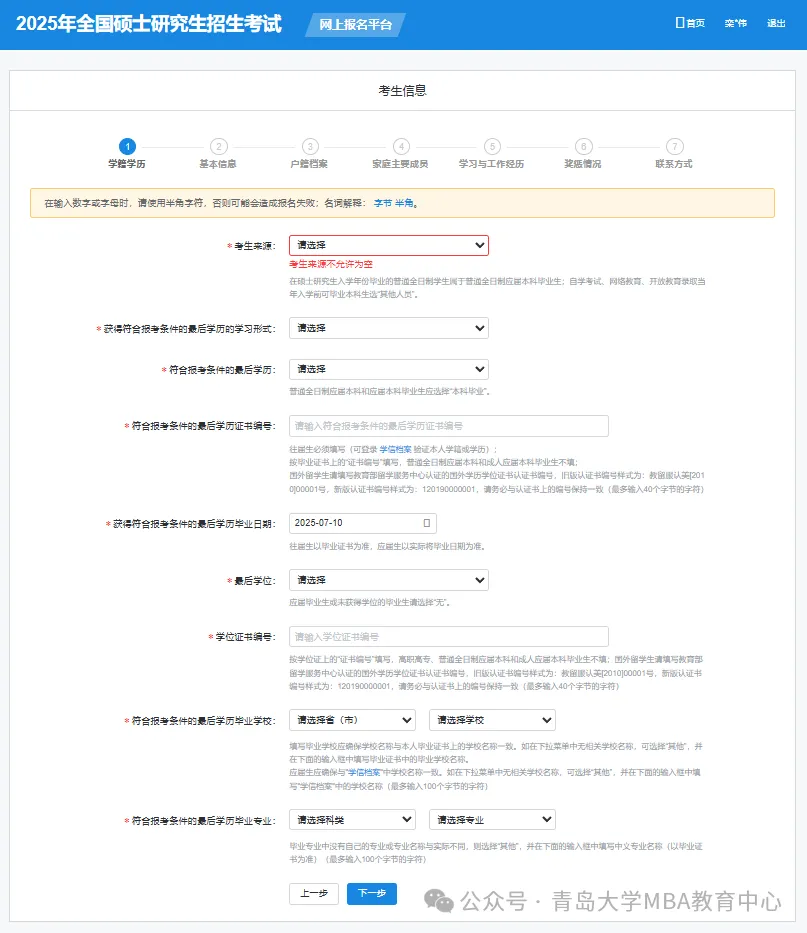
Task: Click step 3 户籍档案 circle icon
Action: pos(310,146)
